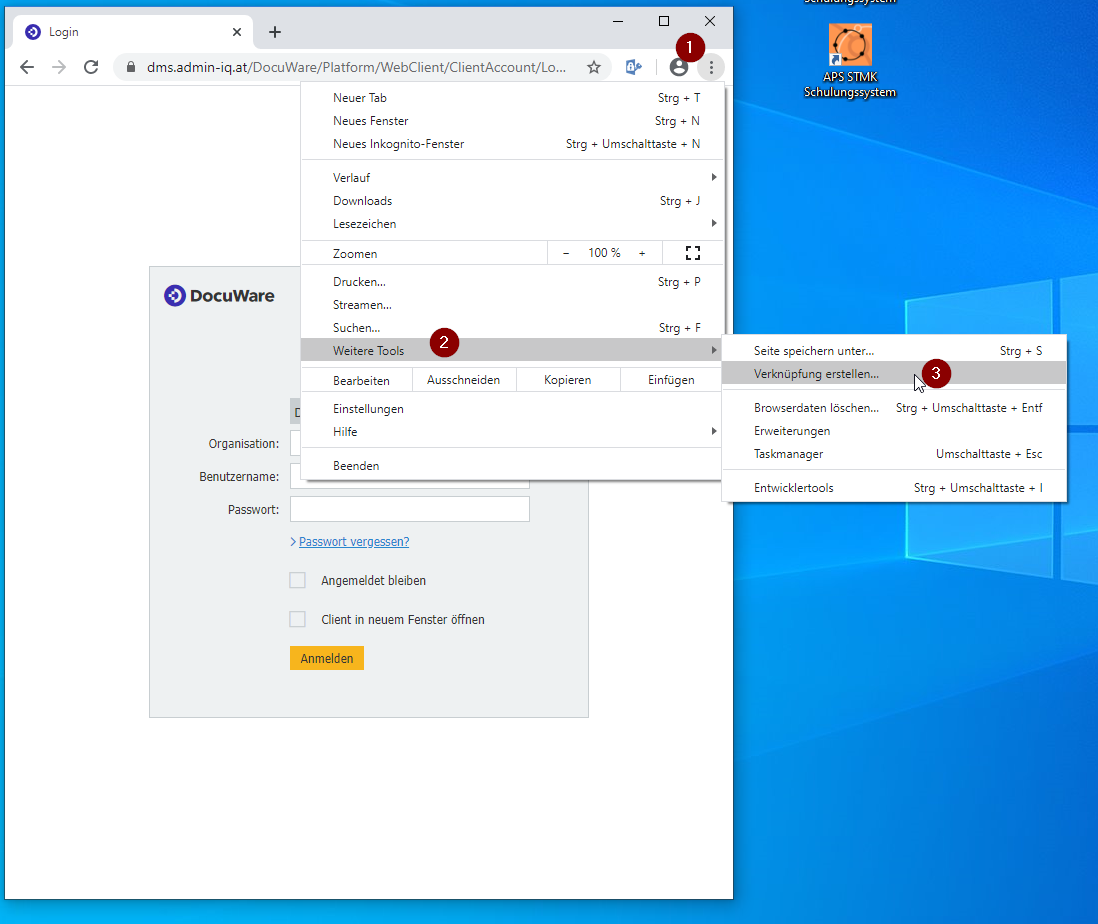
Task: Select Neuer Tab menu entry
Action: (511, 98)
